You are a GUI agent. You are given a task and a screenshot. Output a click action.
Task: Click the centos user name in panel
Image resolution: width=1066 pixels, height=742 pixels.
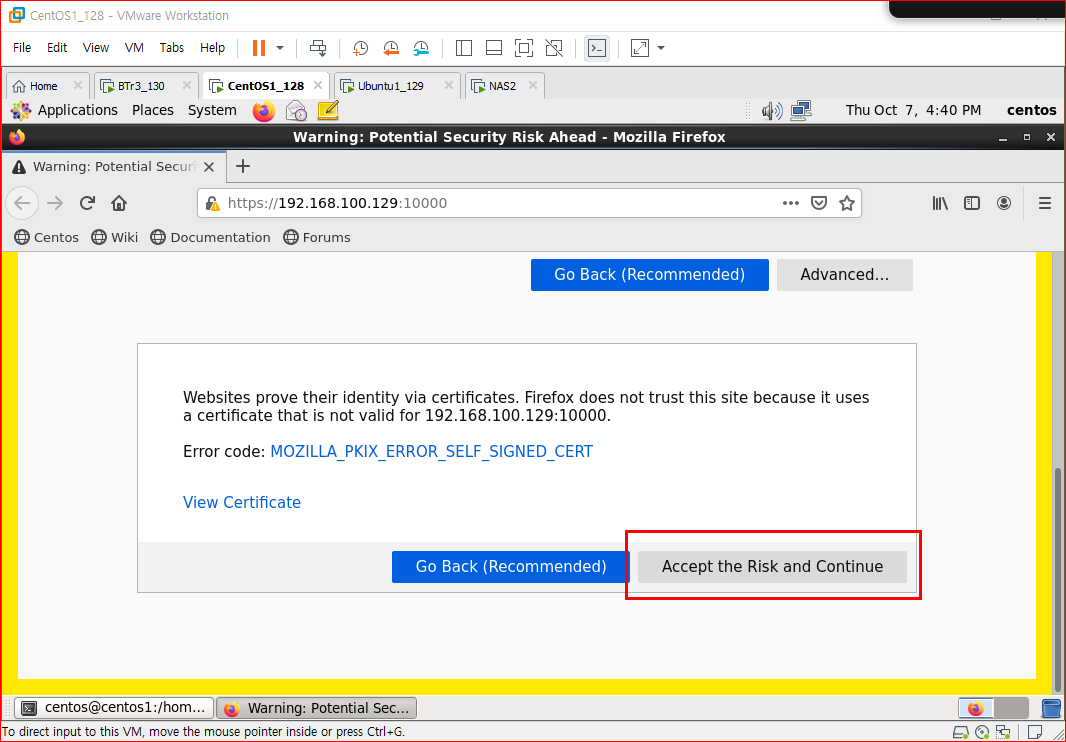click(x=1031, y=110)
